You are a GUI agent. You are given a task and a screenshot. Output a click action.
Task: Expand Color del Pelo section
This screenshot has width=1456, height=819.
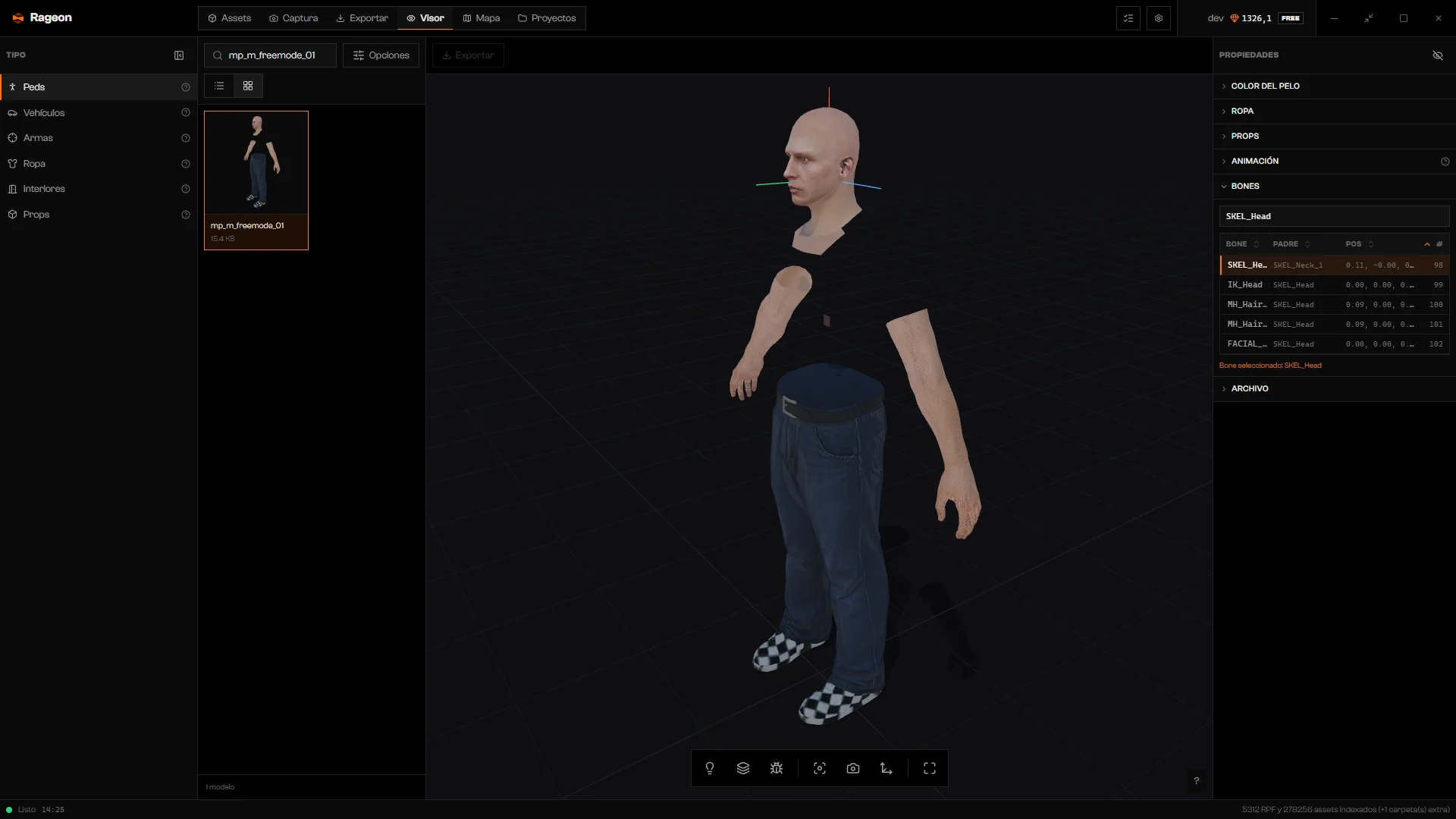pos(1334,86)
